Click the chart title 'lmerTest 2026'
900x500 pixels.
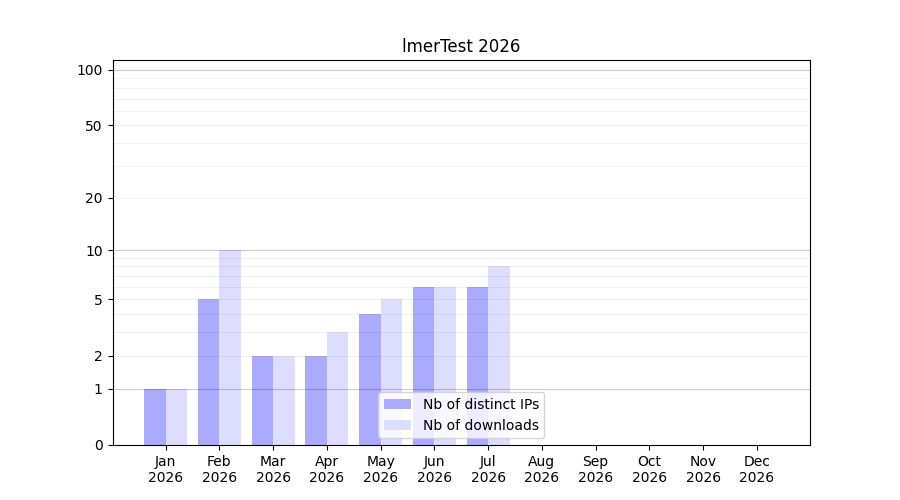tap(461, 46)
